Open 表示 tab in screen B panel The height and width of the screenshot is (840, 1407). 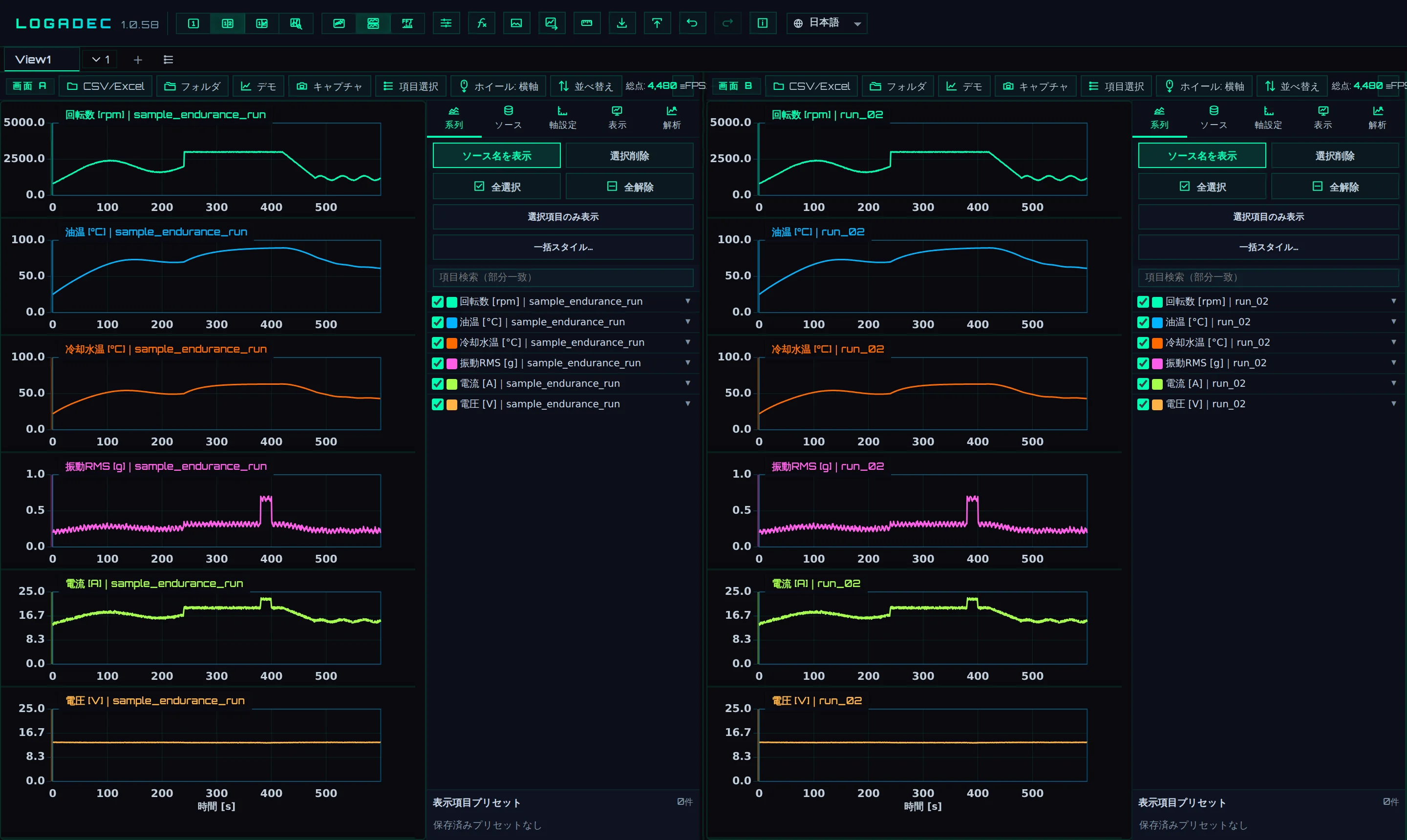click(x=1323, y=118)
